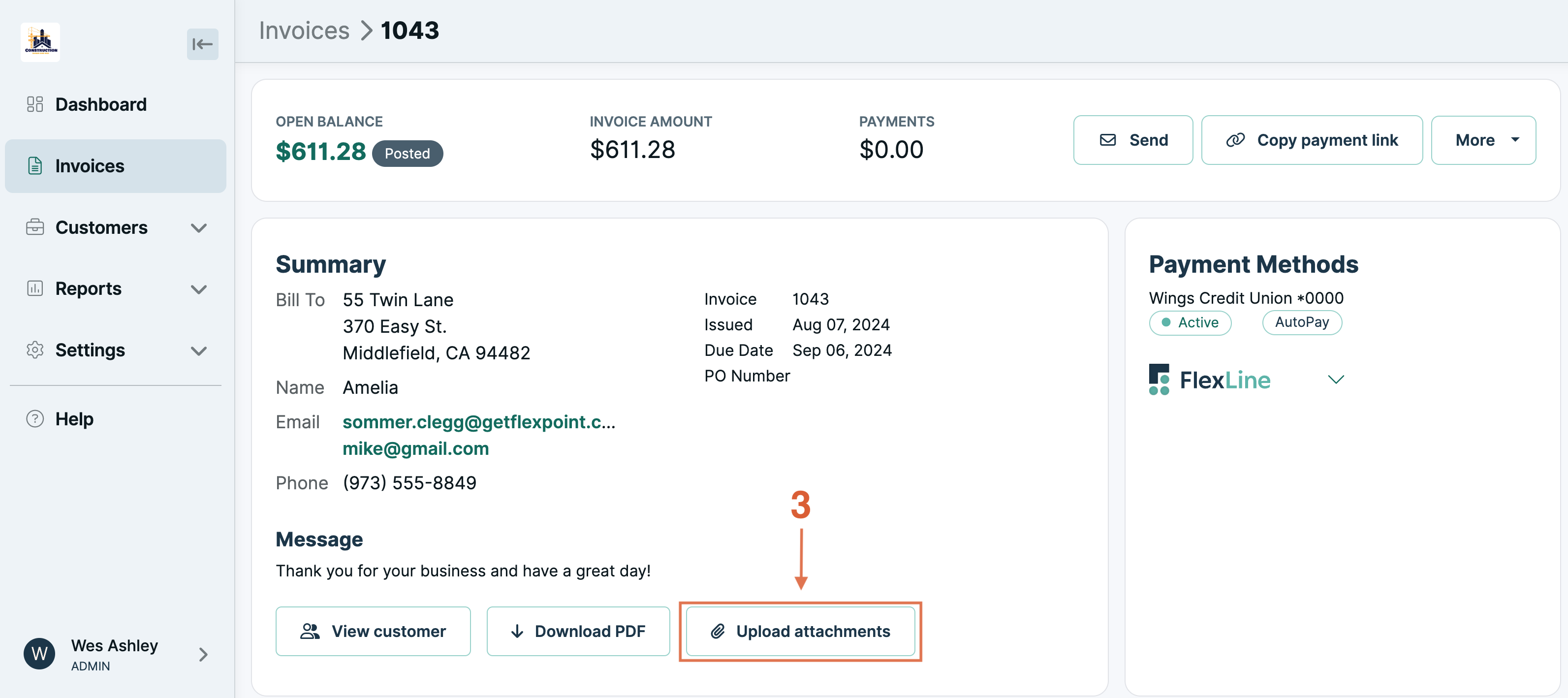Click the mike@gmail.com email link

pos(416,448)
